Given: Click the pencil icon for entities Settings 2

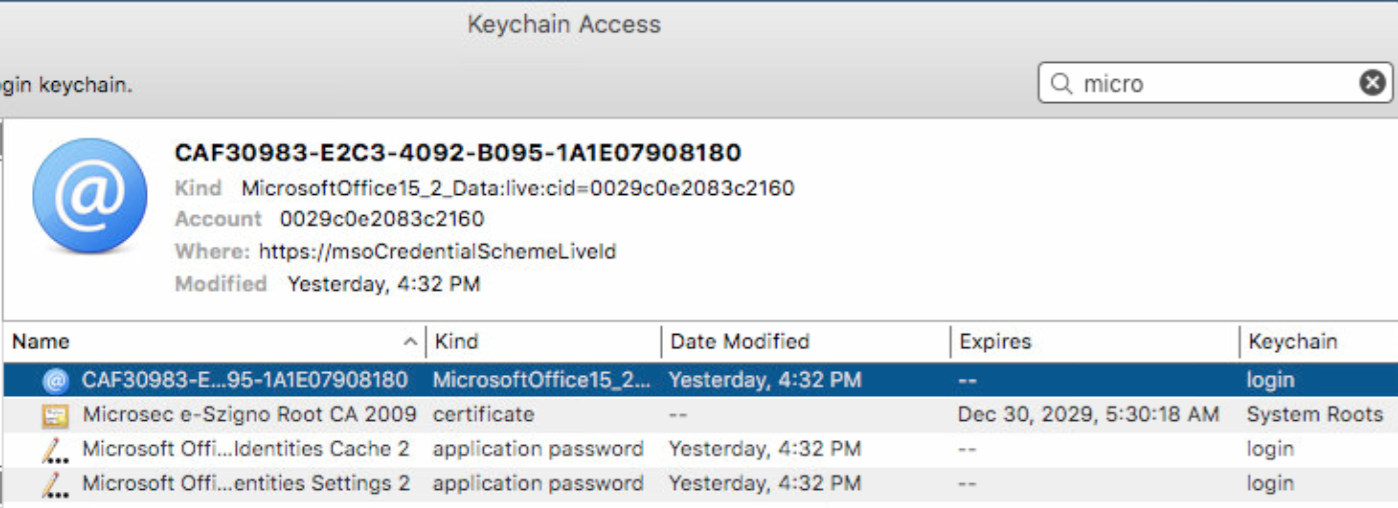Looking at the screenshot, I should click(x=55, y=485).
